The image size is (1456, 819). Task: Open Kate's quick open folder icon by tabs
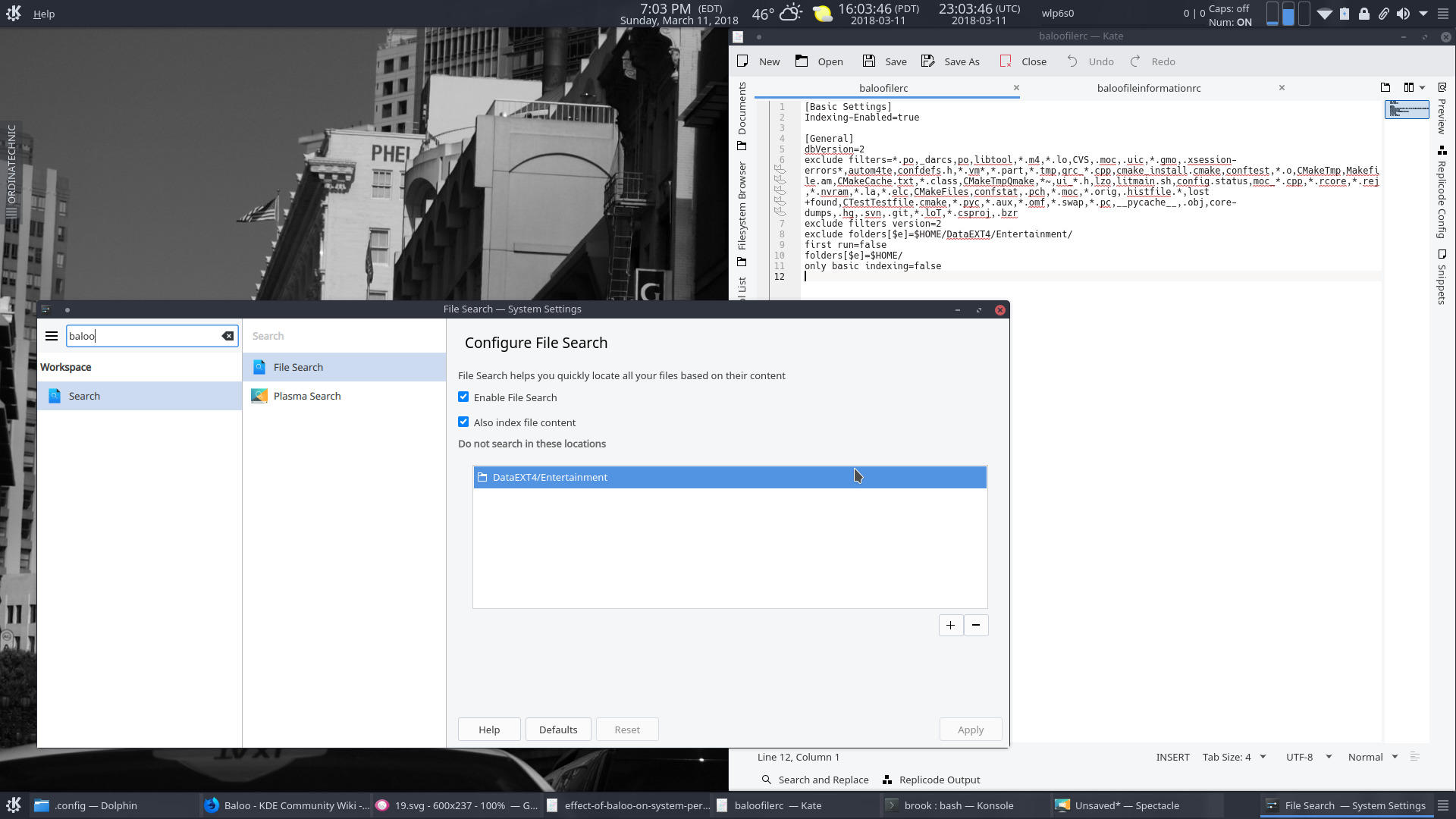point(1385,88)
